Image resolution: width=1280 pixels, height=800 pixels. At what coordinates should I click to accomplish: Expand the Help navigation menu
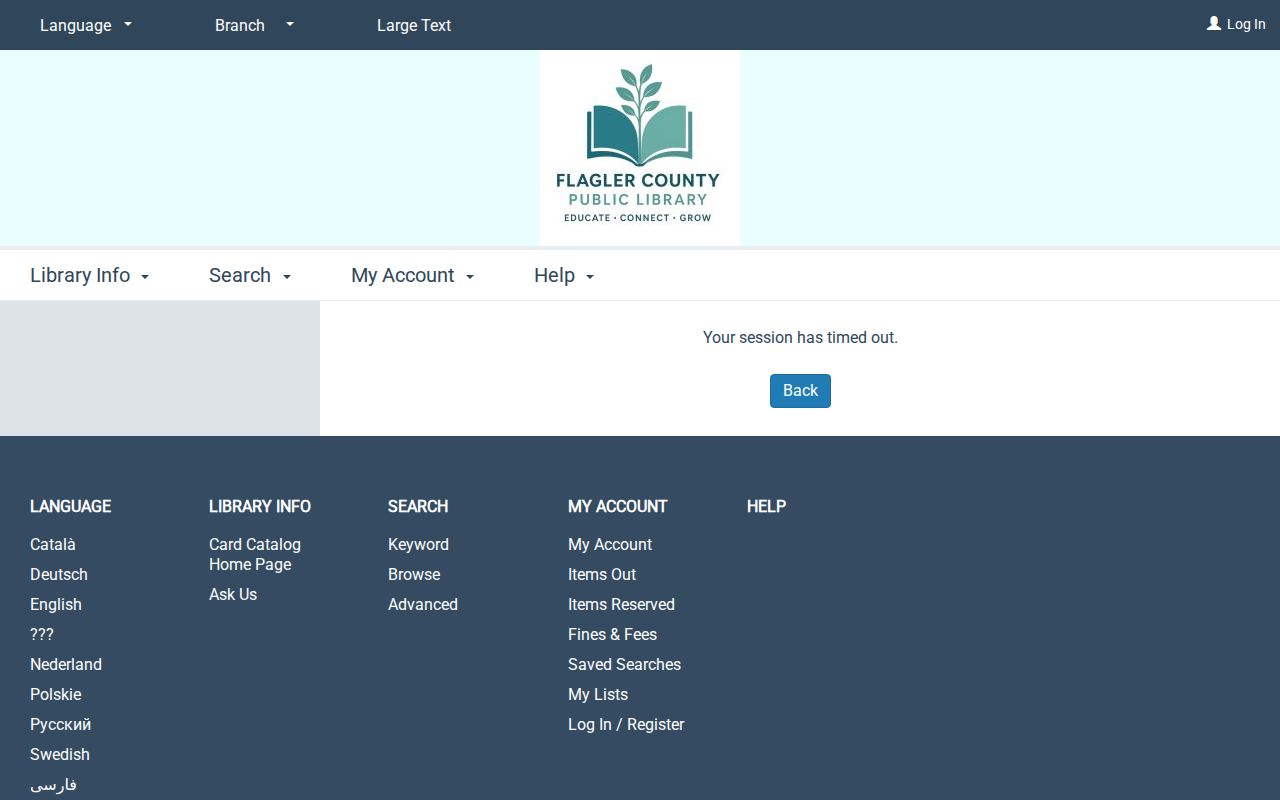pyautogui.click(x=564, y=275)
